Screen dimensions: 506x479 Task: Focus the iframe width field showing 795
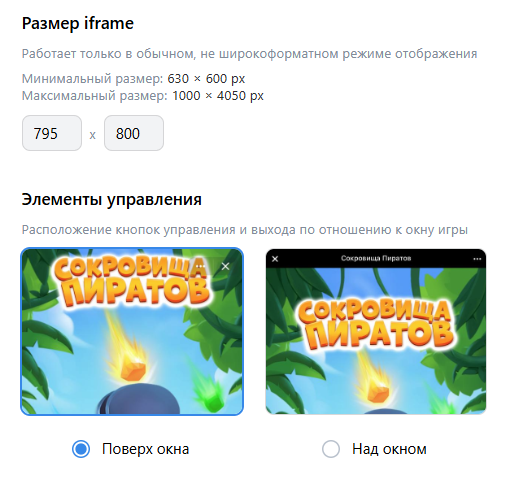tap(52, 133)
